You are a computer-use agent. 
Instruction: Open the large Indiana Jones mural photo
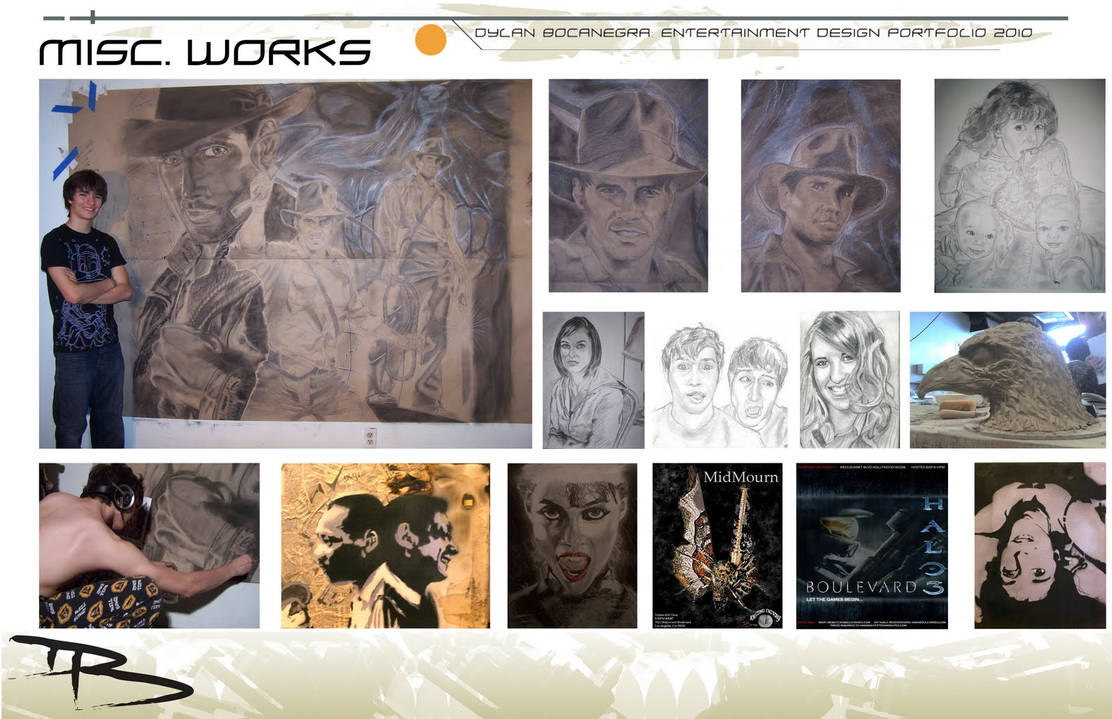coord(285,263)
